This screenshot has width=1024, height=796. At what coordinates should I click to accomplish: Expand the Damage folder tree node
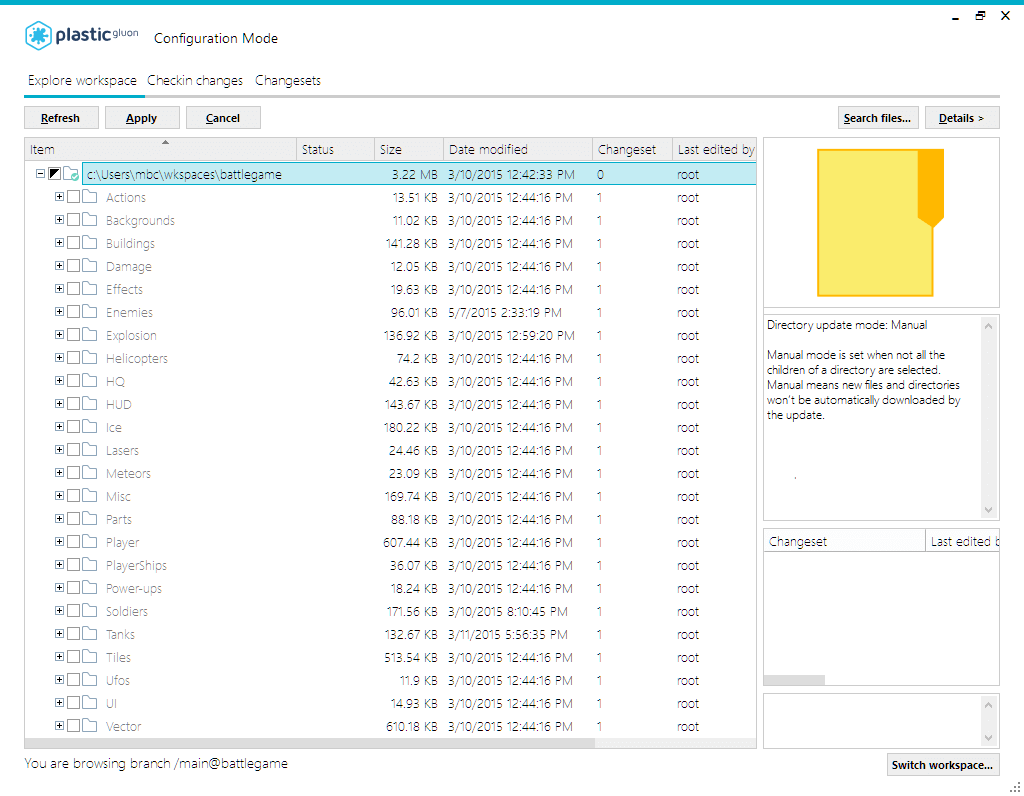coord(59,266)
